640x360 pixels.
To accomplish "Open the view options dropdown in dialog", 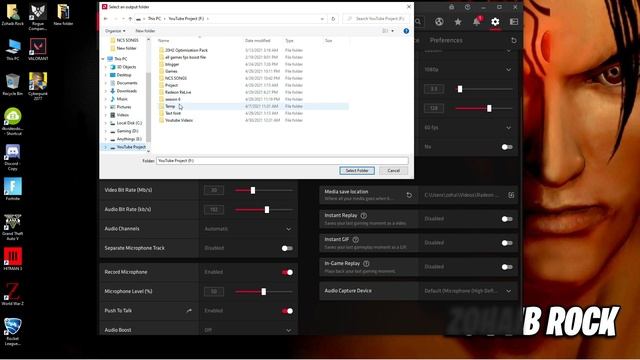I will click(392, 31).
